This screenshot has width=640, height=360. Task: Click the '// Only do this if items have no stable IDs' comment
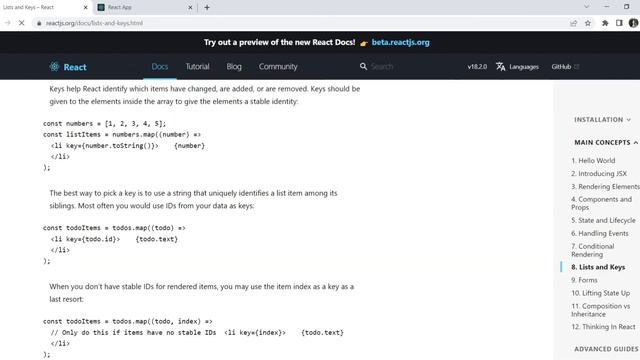point(133,332)
